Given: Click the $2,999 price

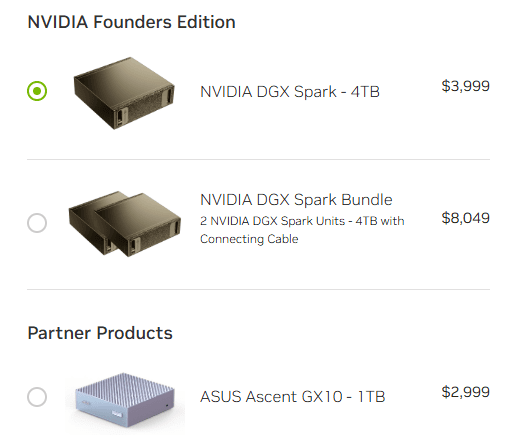Looking at the screenshot, I should click(465, 392).
